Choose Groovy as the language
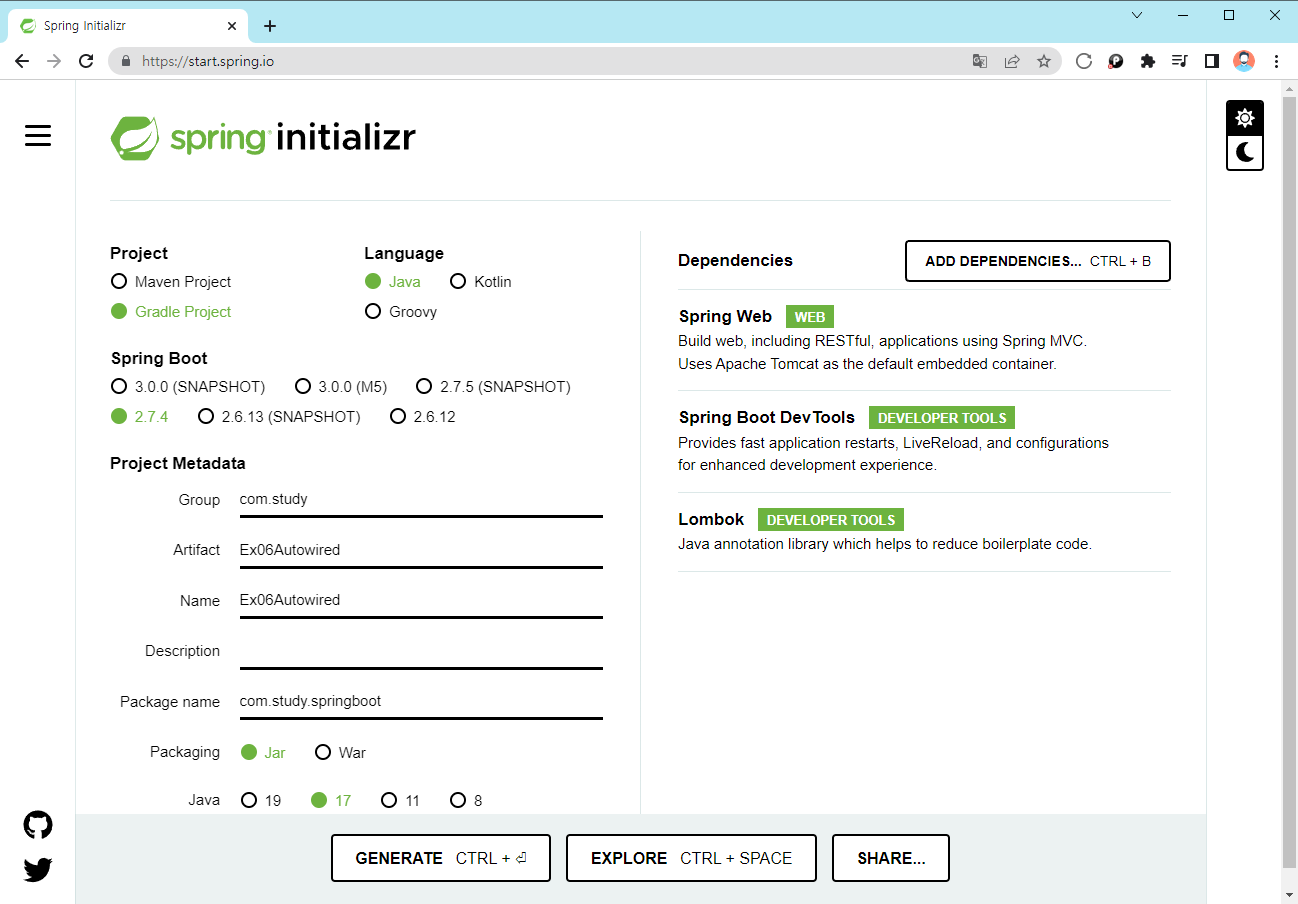 (x=401, y=312)
